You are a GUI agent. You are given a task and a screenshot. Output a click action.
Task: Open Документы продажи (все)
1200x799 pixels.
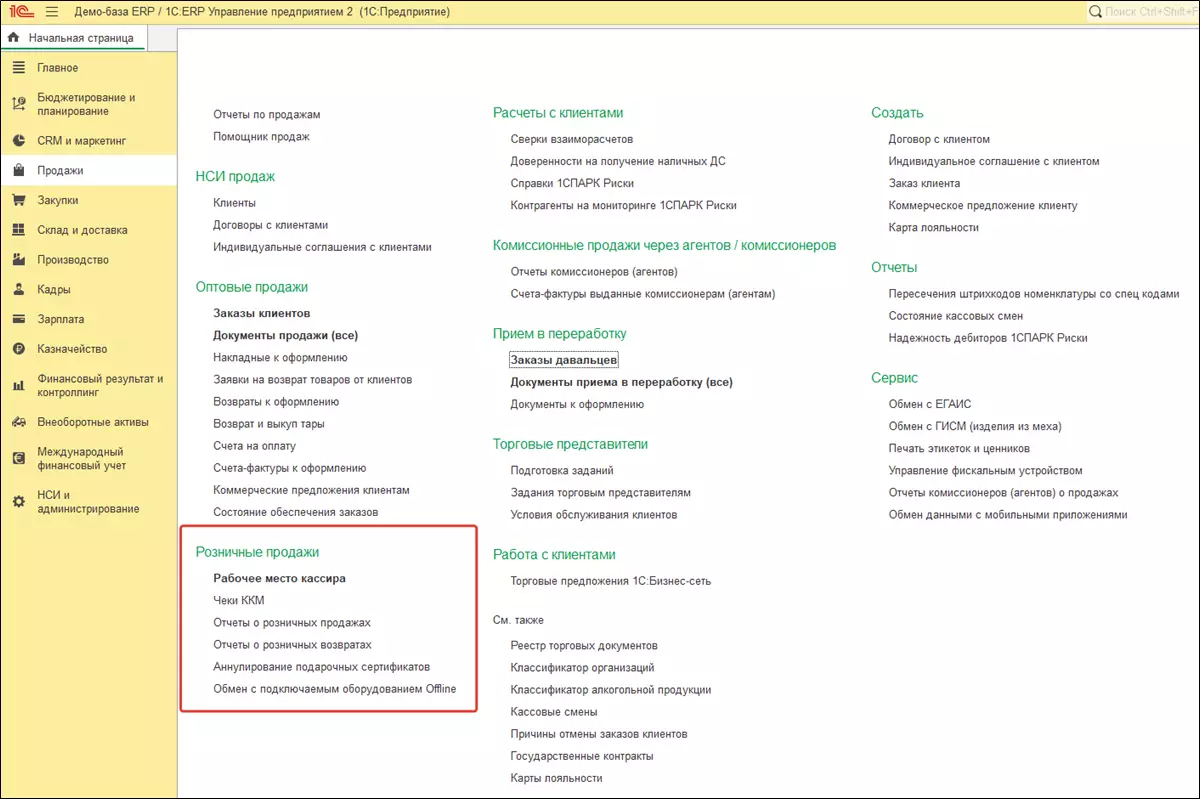click(286, 335)
